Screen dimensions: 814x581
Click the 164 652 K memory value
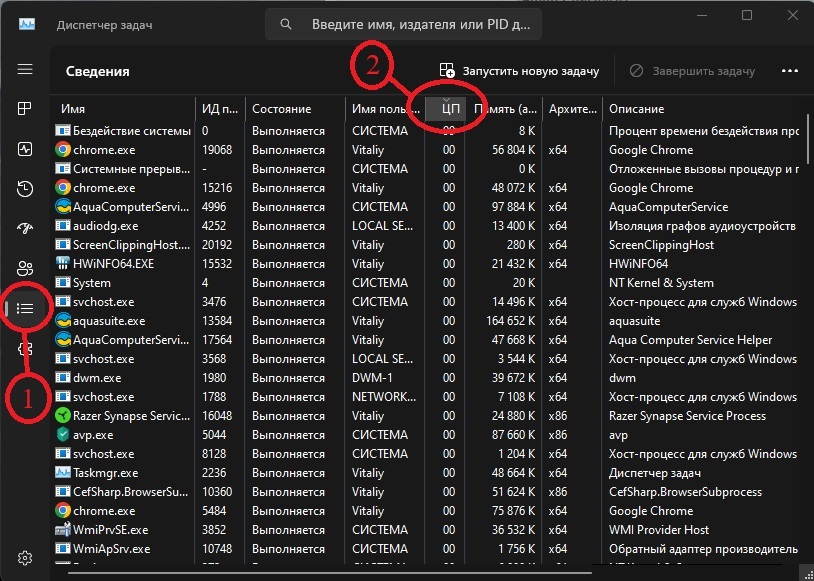pos(510,321)
